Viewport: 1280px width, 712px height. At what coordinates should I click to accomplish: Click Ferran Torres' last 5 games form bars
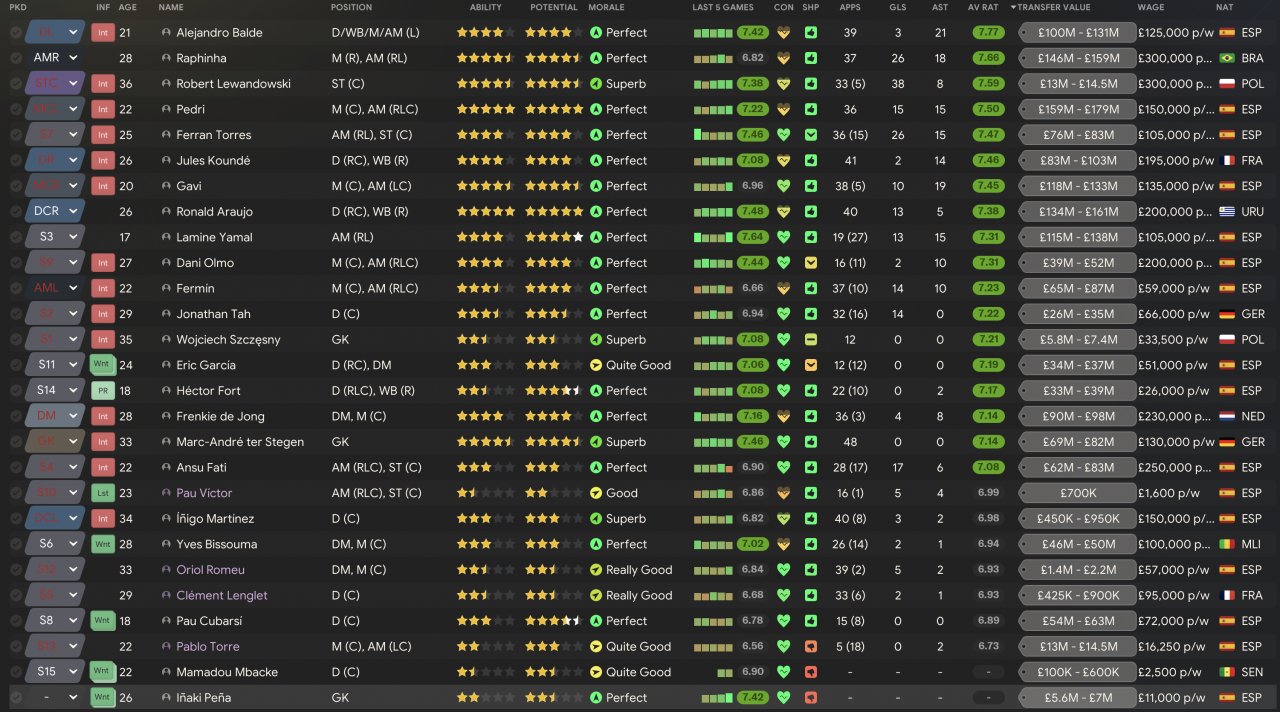pos(713,135)
